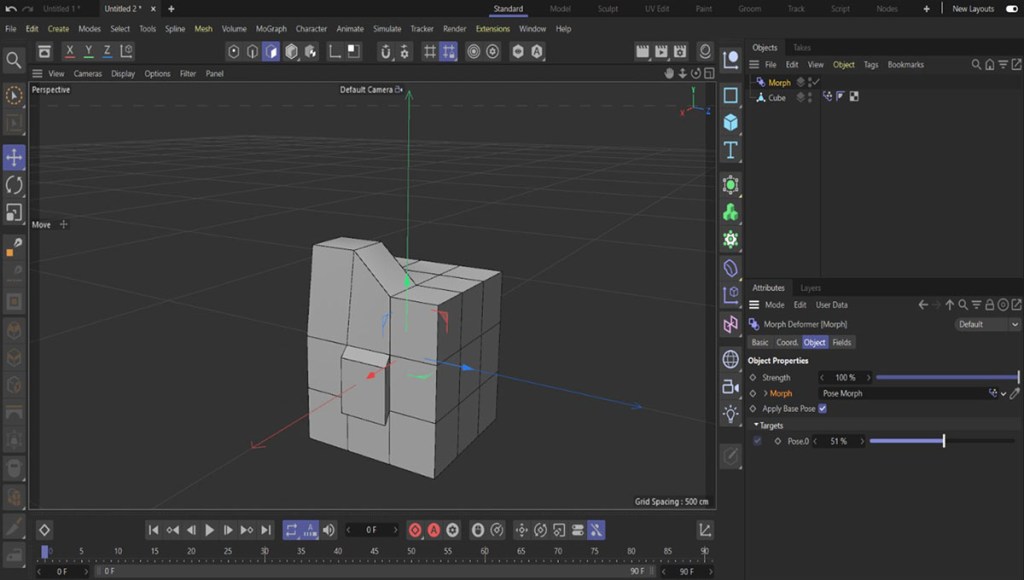The height and width of the screenshot is (580, 1024).
Task: Open the New Layouts button
Action: tap(972, 9)
